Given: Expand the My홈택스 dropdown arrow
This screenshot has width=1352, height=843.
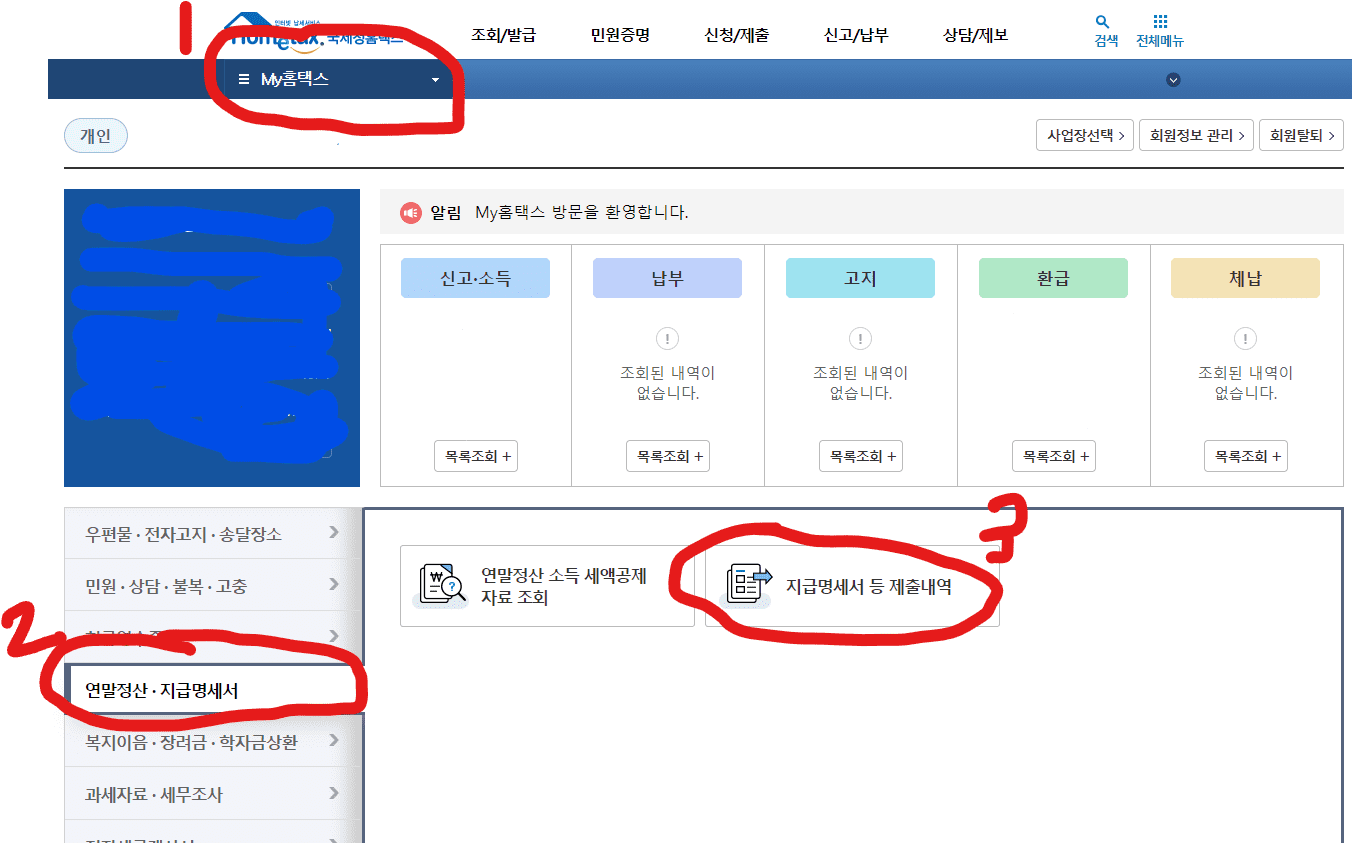Looking at the screenshot, I should (434, 79).
